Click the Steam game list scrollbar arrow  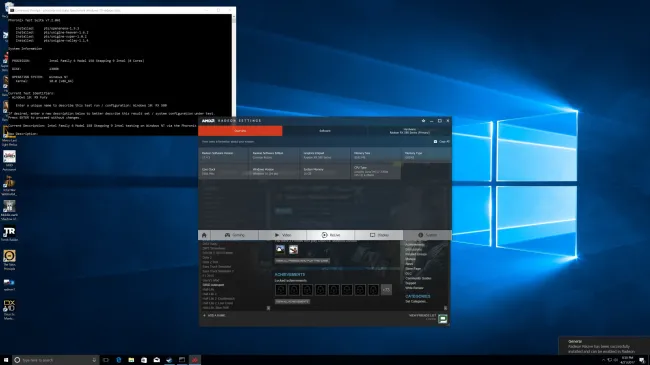coord(268,308)
